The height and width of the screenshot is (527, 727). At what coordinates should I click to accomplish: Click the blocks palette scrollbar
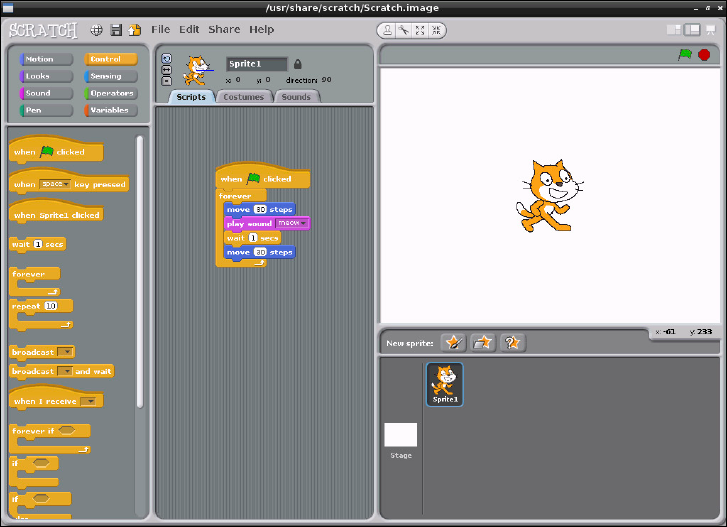[x=140, y=272]
